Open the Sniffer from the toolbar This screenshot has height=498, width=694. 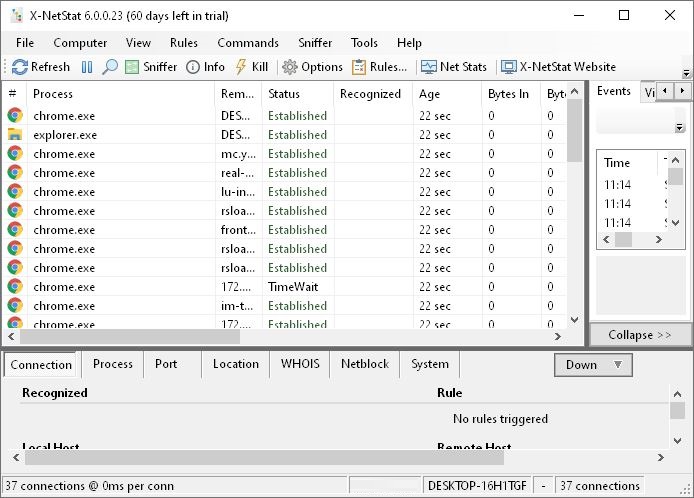coord(151,67)
